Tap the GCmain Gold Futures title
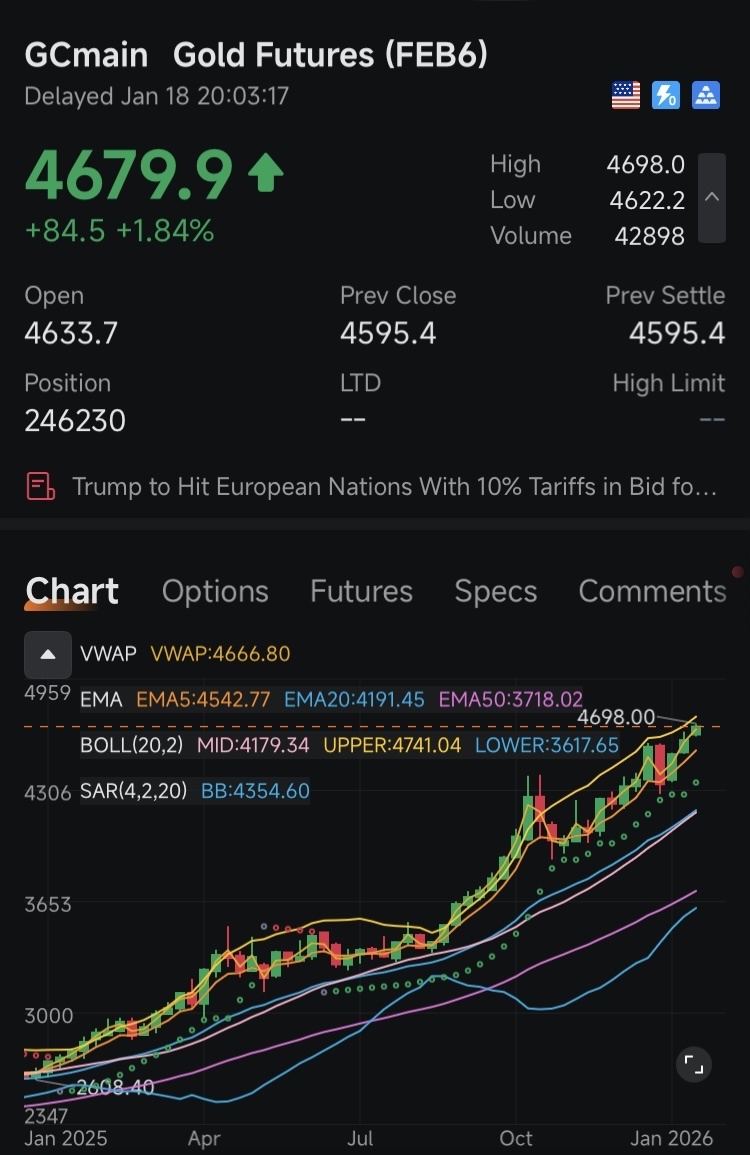The width and height of the screenshot is (750, 1155). [256, 54]
